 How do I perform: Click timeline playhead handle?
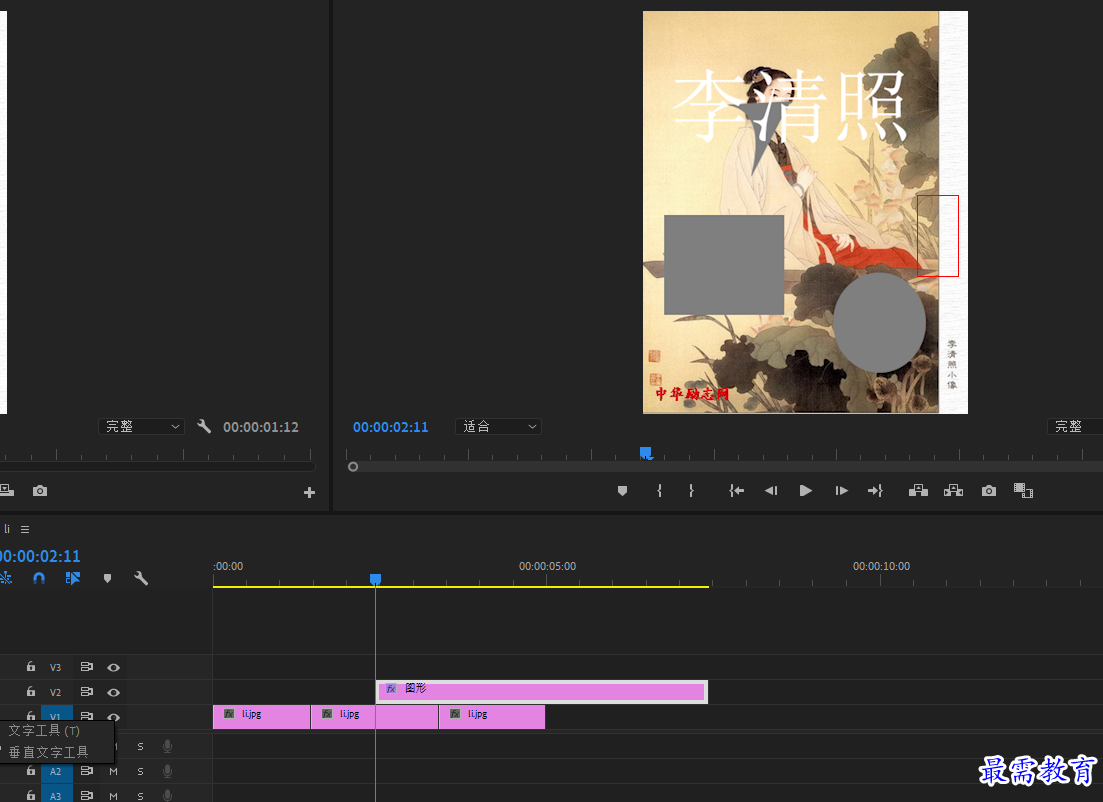click(376, 579)
